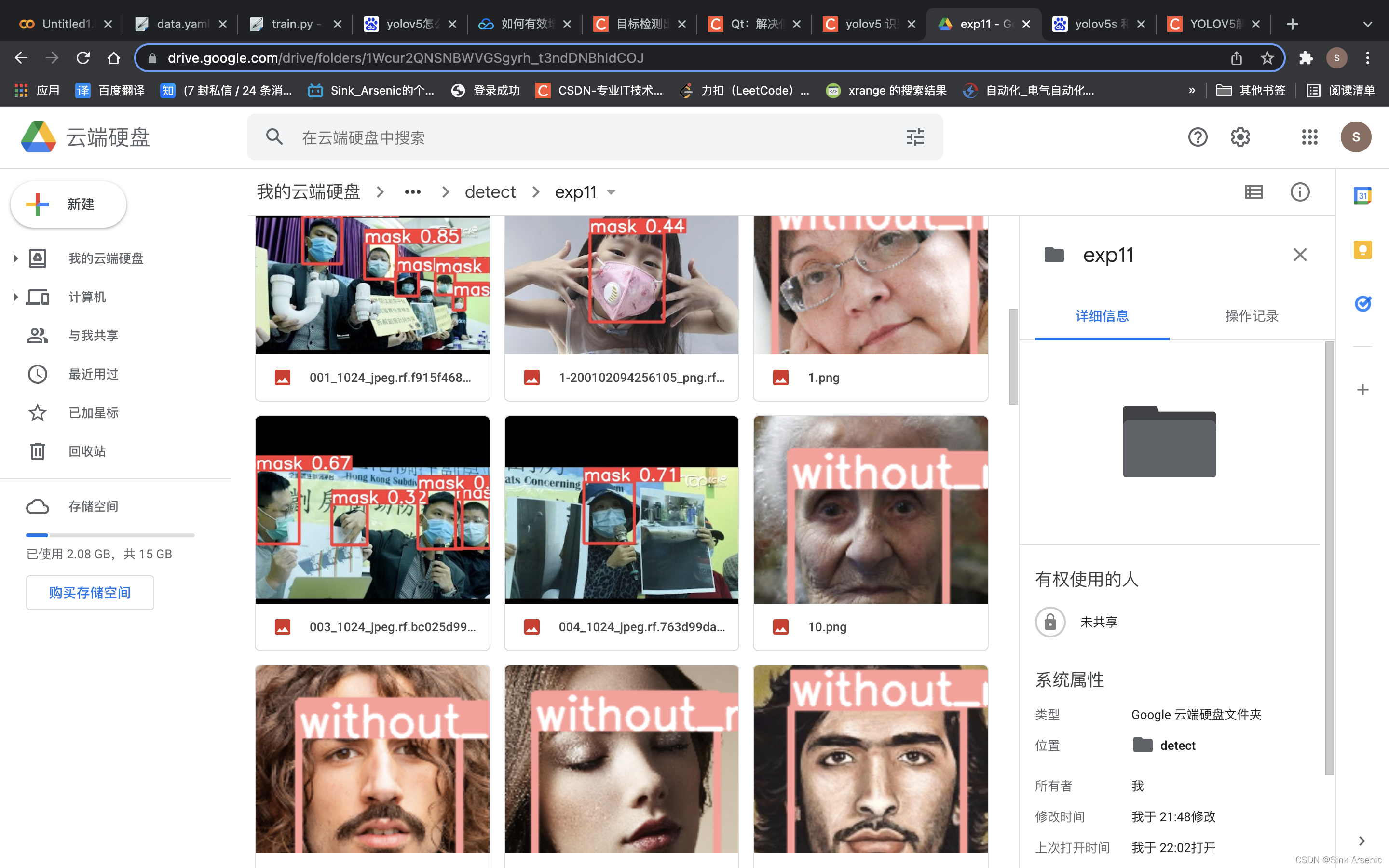Open Drive search options filter icon
Viewport: 1389px width, 868px height.
(x=915, y=137)
